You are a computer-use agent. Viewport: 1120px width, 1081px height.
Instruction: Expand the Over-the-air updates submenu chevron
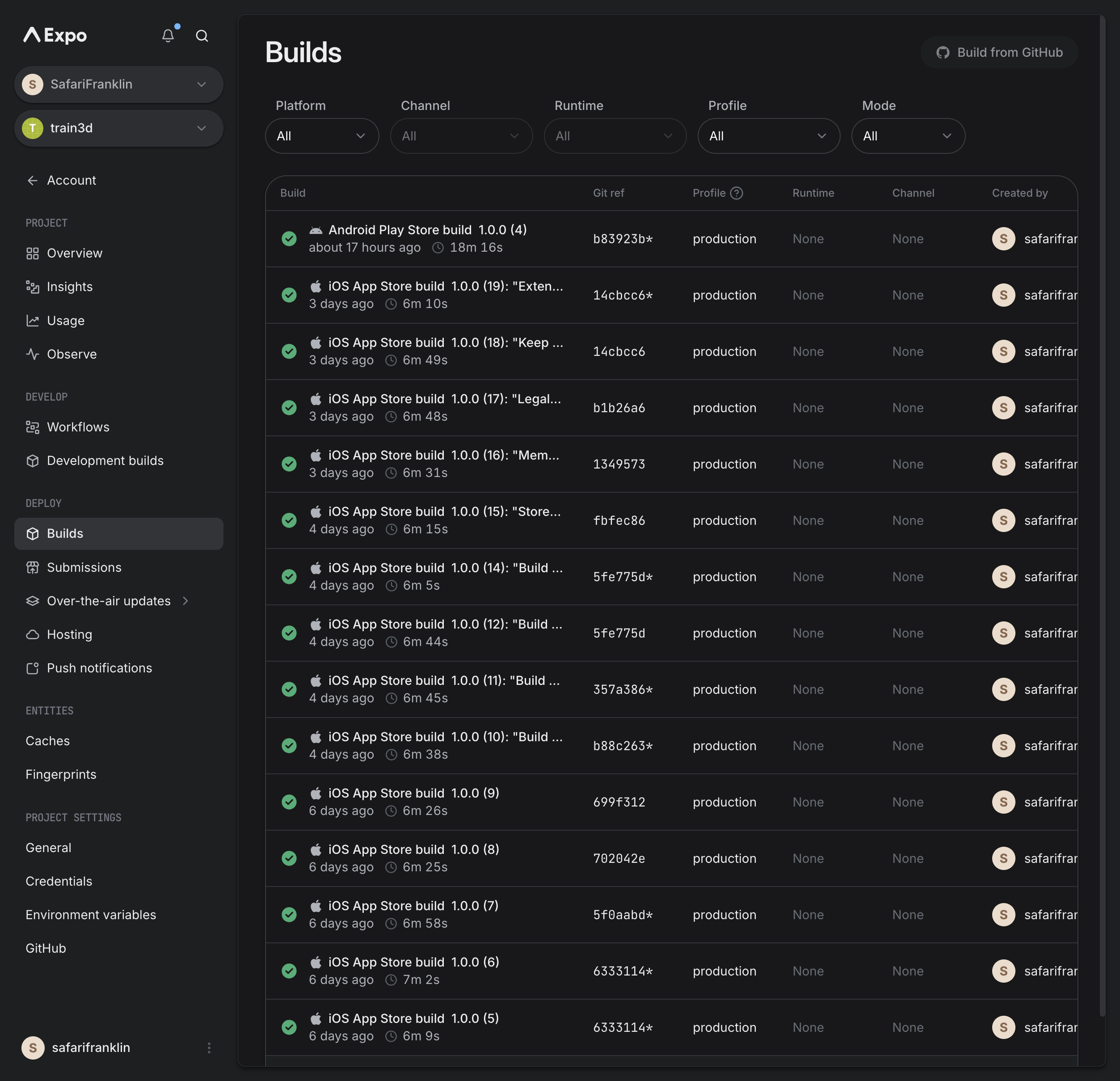pos(185,601)
